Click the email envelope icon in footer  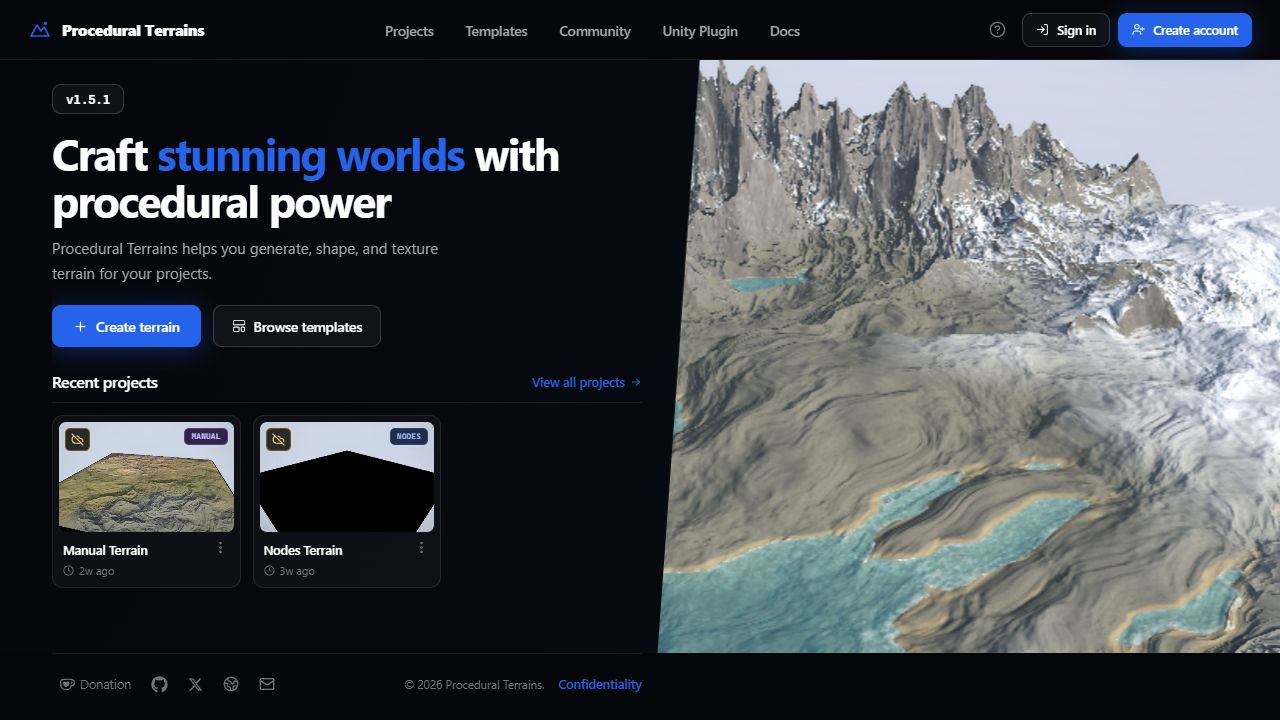267,684
